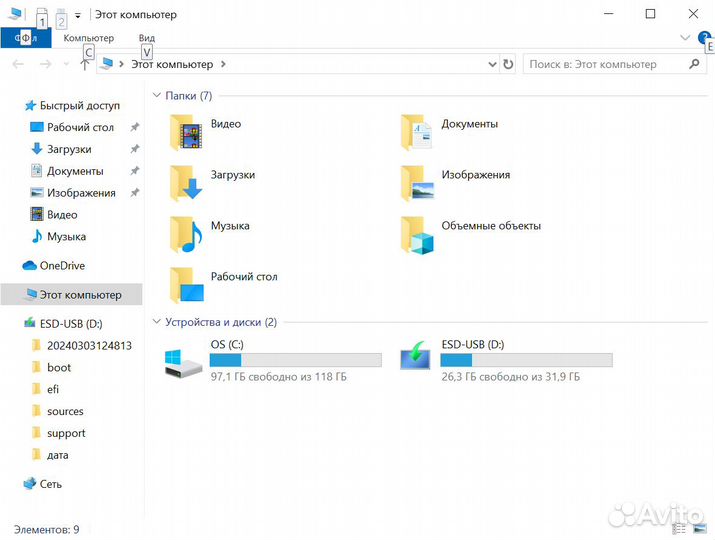Click the 26,3 ГБ свободно из 31,9 ГБ text
The image size is (715, 540).
(x=511, y=377)
